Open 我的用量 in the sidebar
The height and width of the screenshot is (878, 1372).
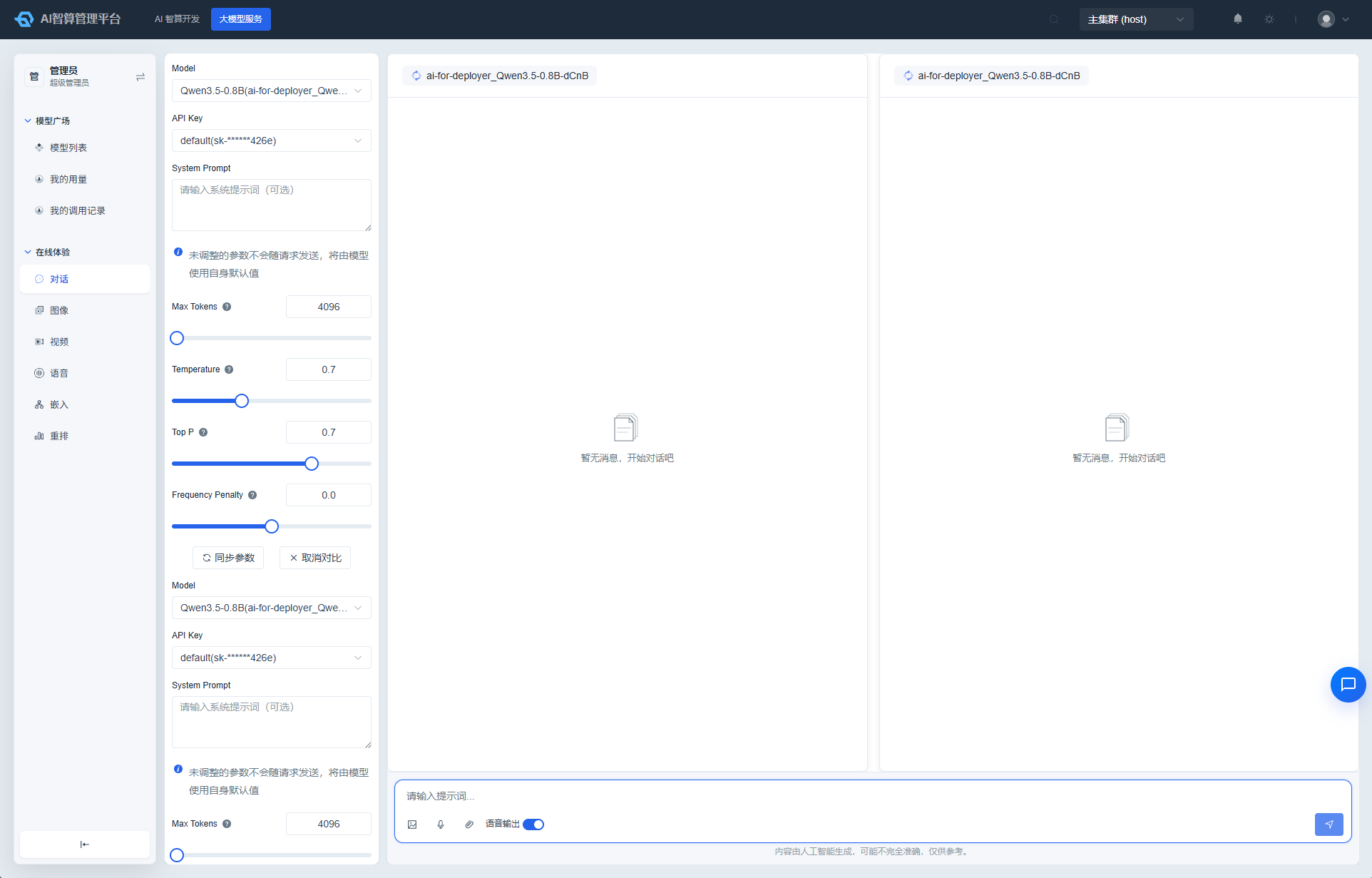tap(85, 179)
